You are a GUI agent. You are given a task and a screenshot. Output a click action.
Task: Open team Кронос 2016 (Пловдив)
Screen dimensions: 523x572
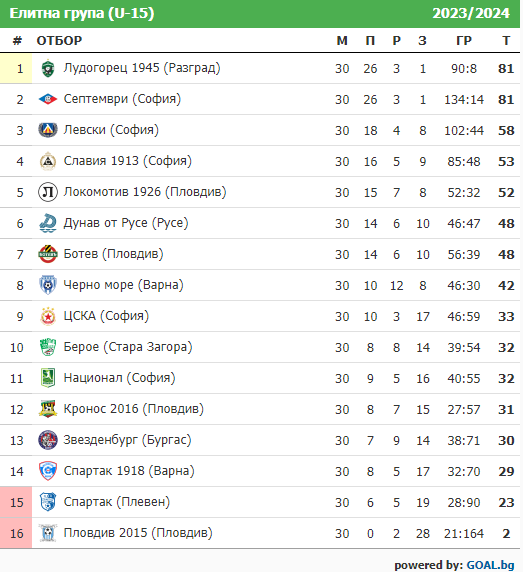coord(133,409)
